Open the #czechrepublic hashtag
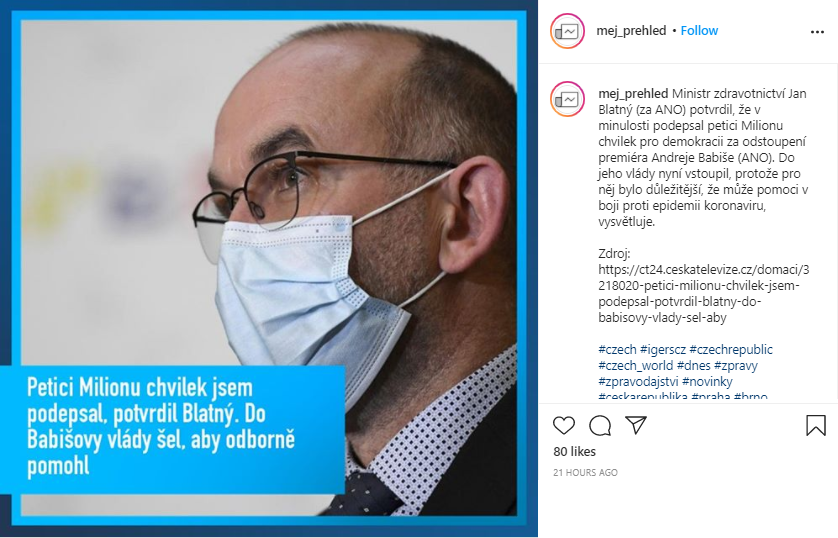Viewport: 838px width, 538px height. (x=731, y=349)
